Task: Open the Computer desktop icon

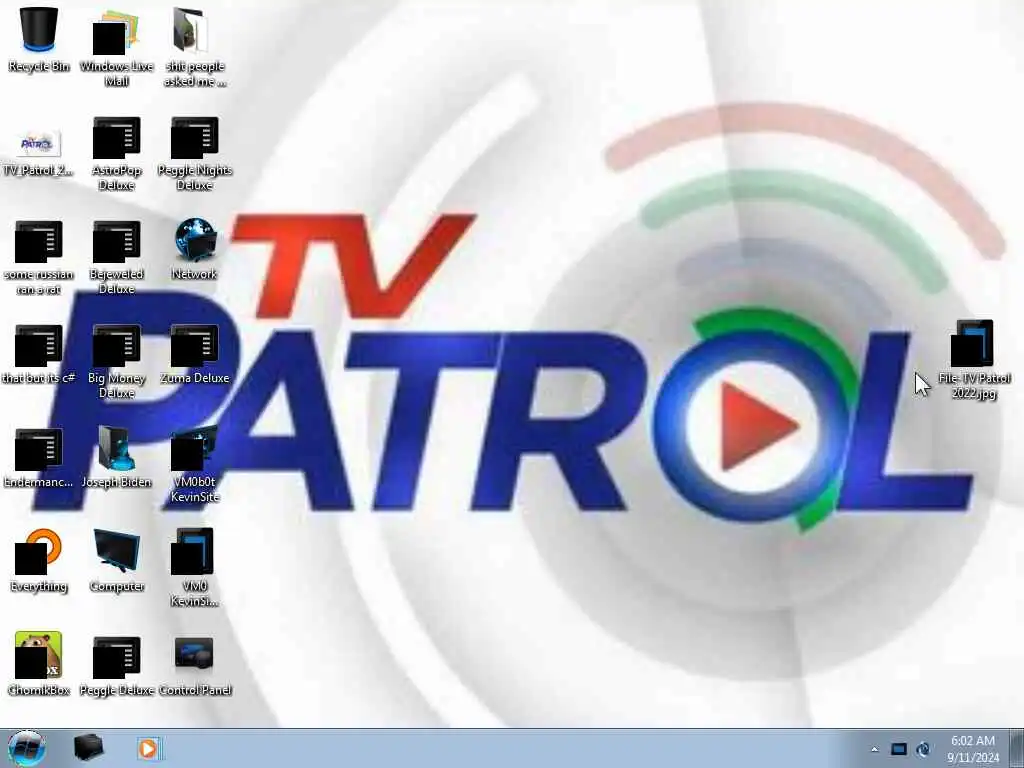Action: click(116, 561)
